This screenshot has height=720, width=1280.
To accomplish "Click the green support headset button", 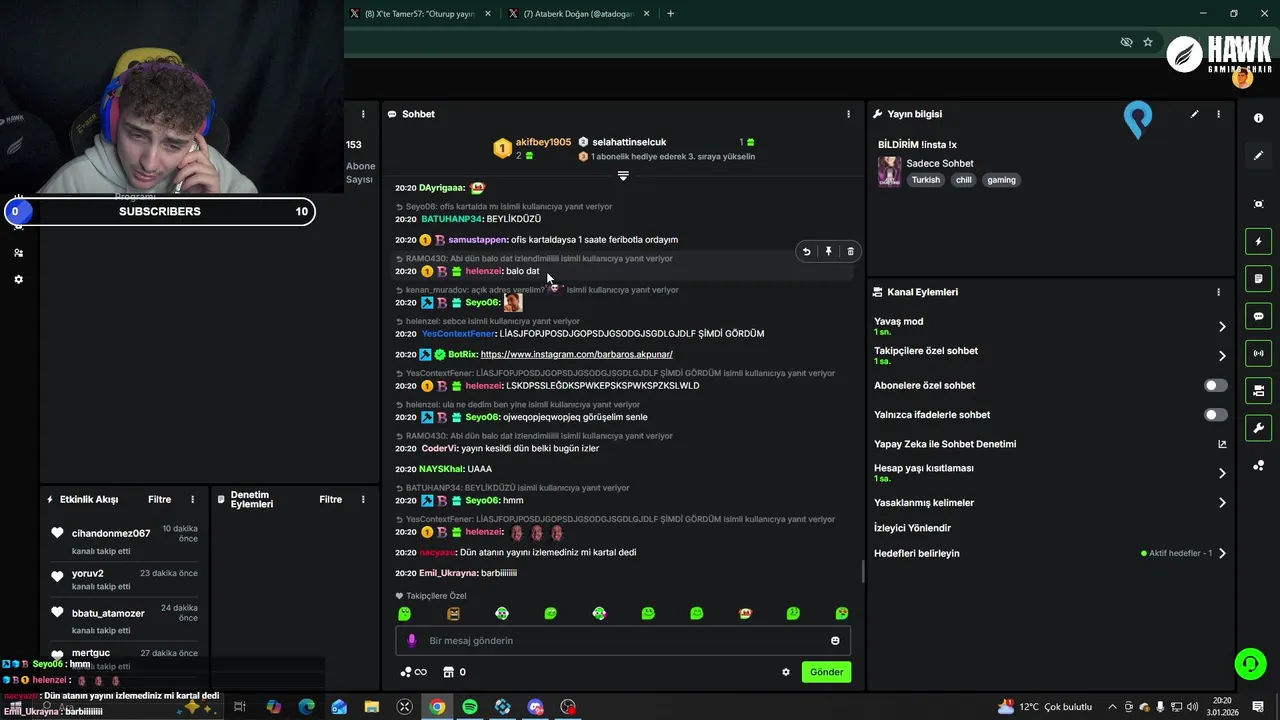I will click(x=1249, y=663).
